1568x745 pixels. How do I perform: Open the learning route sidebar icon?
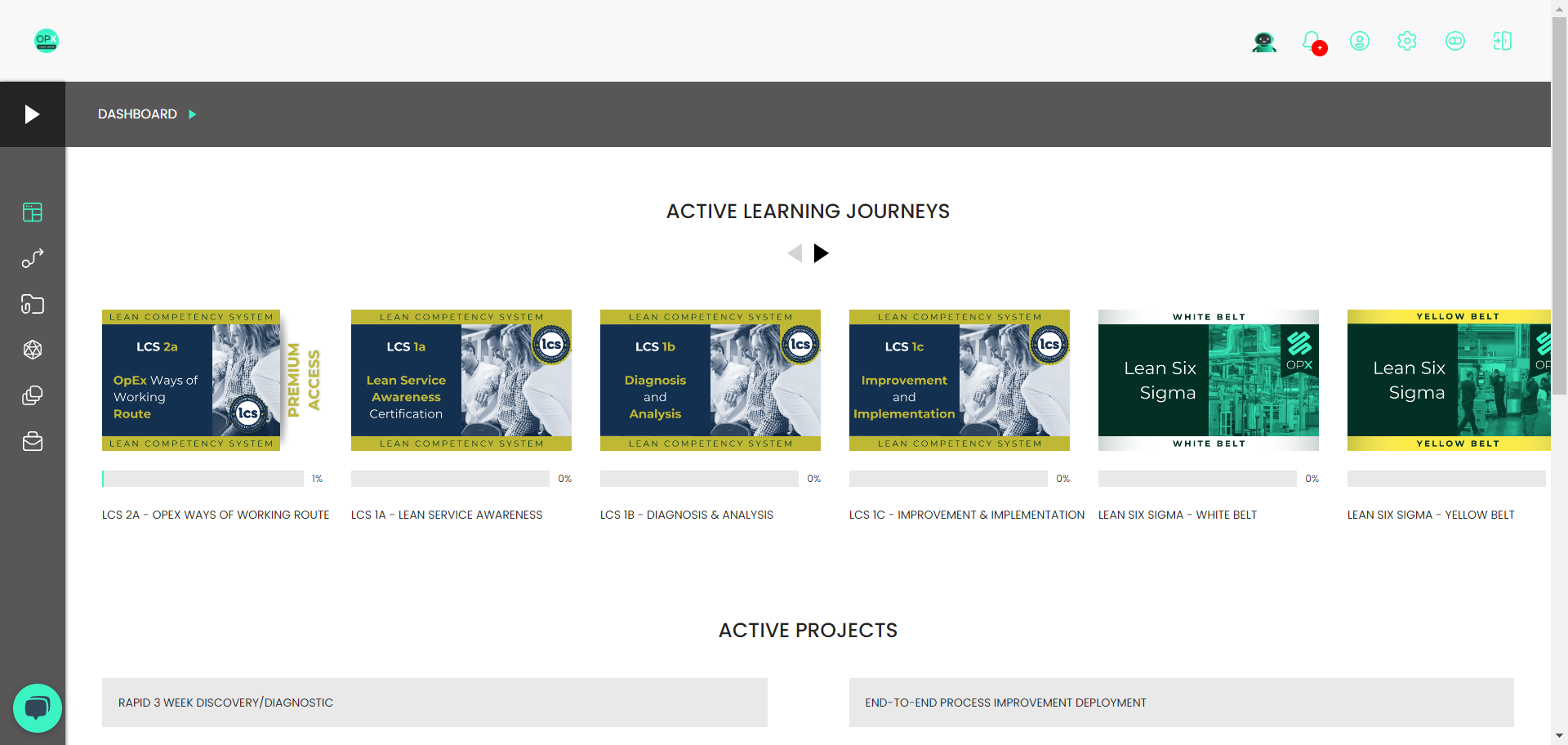[33, 258]
